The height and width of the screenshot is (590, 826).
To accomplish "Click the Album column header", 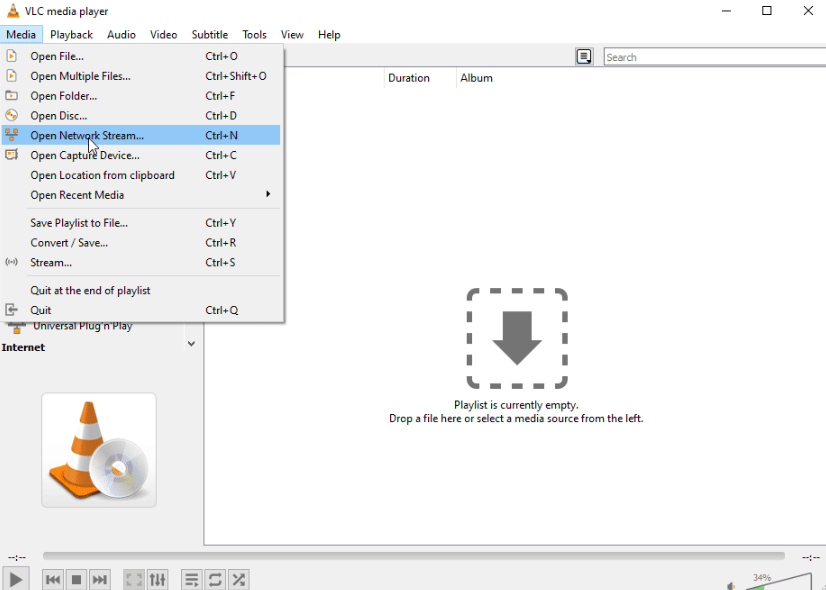I will coord(476,78).
